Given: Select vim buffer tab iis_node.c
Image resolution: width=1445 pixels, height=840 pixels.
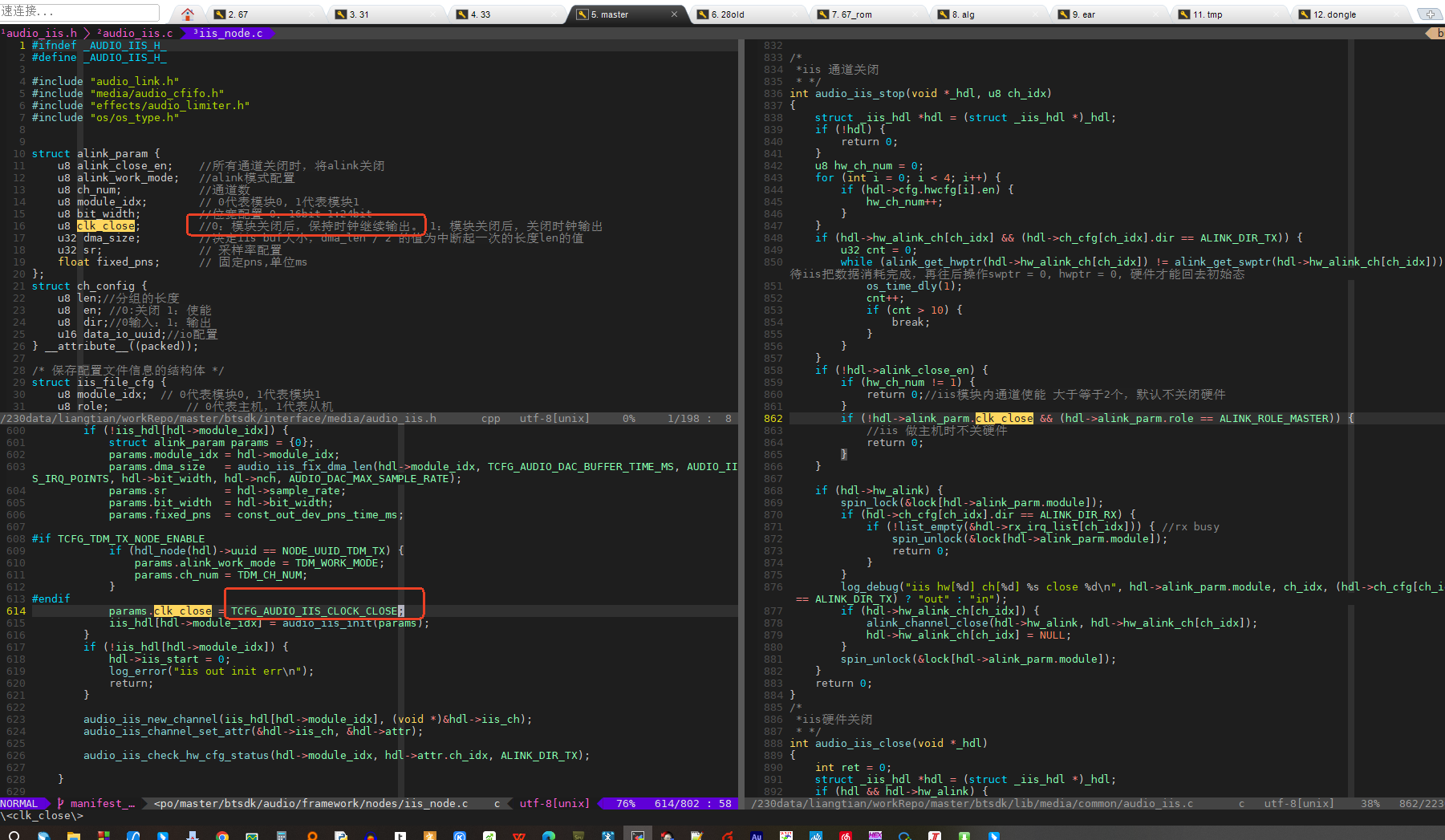Looking at the screenshot, I should [x=228, y=33].
